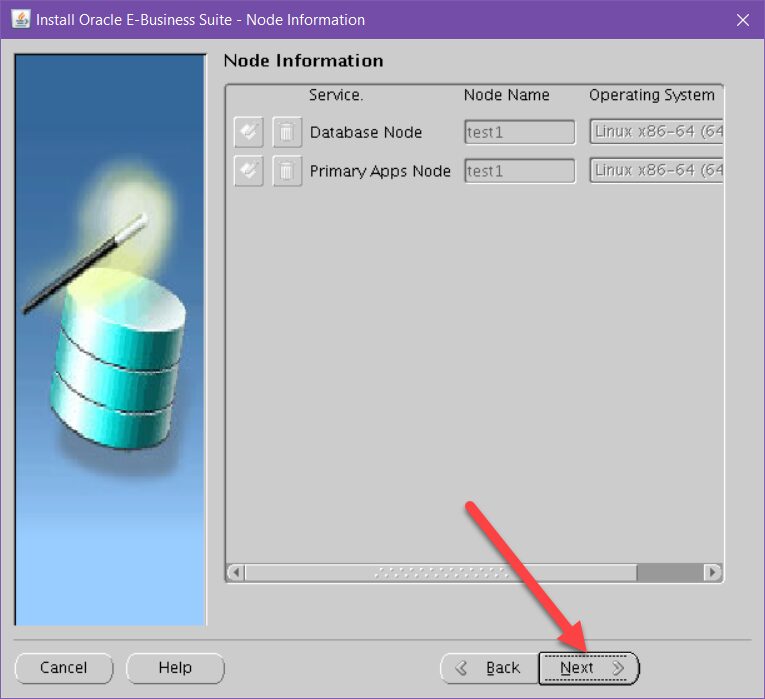Click the Java icon in the title bar
Image resolution: width=765 pixels, height=699 pixels.
(x=21, y=20)
